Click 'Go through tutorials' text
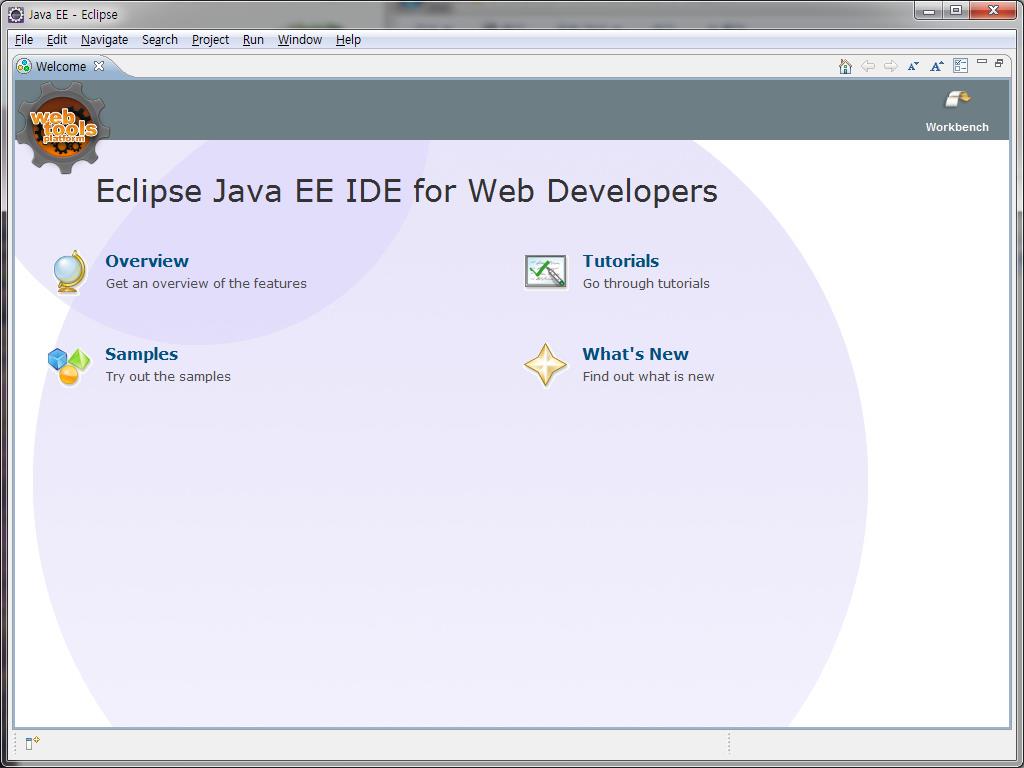 (646, 283)
